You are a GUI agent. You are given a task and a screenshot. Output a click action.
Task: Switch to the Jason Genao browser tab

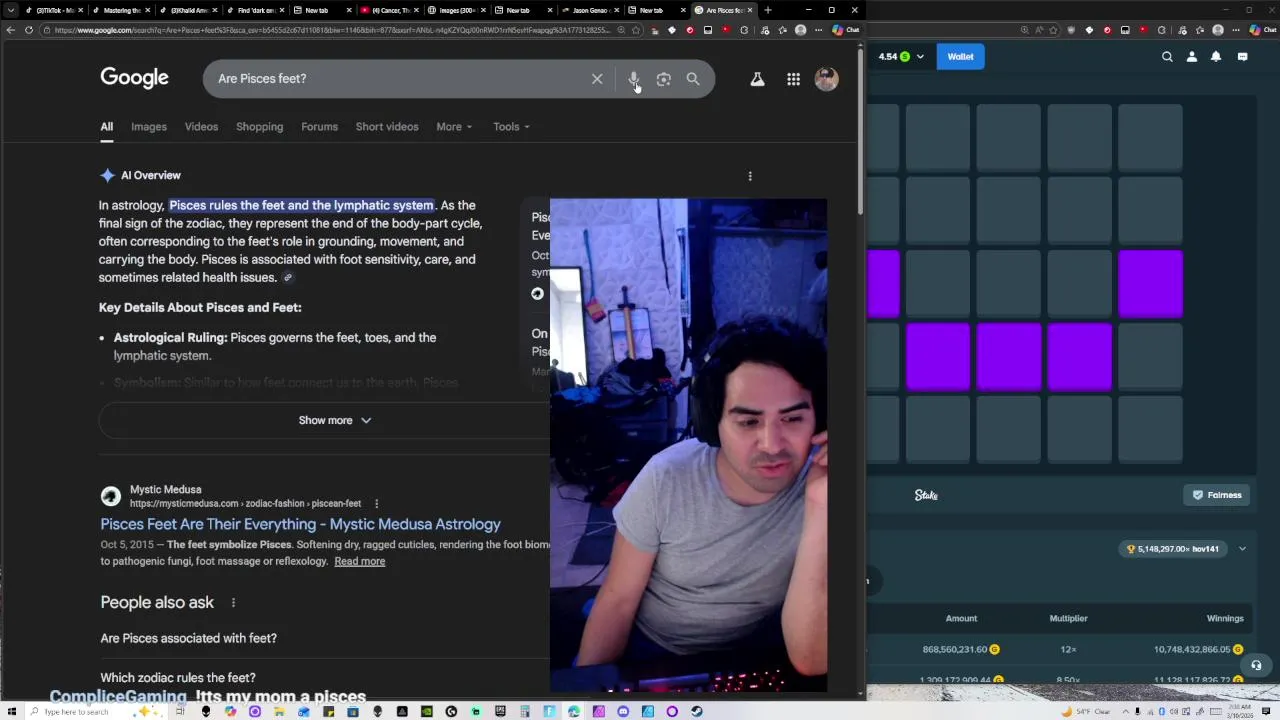590,10
